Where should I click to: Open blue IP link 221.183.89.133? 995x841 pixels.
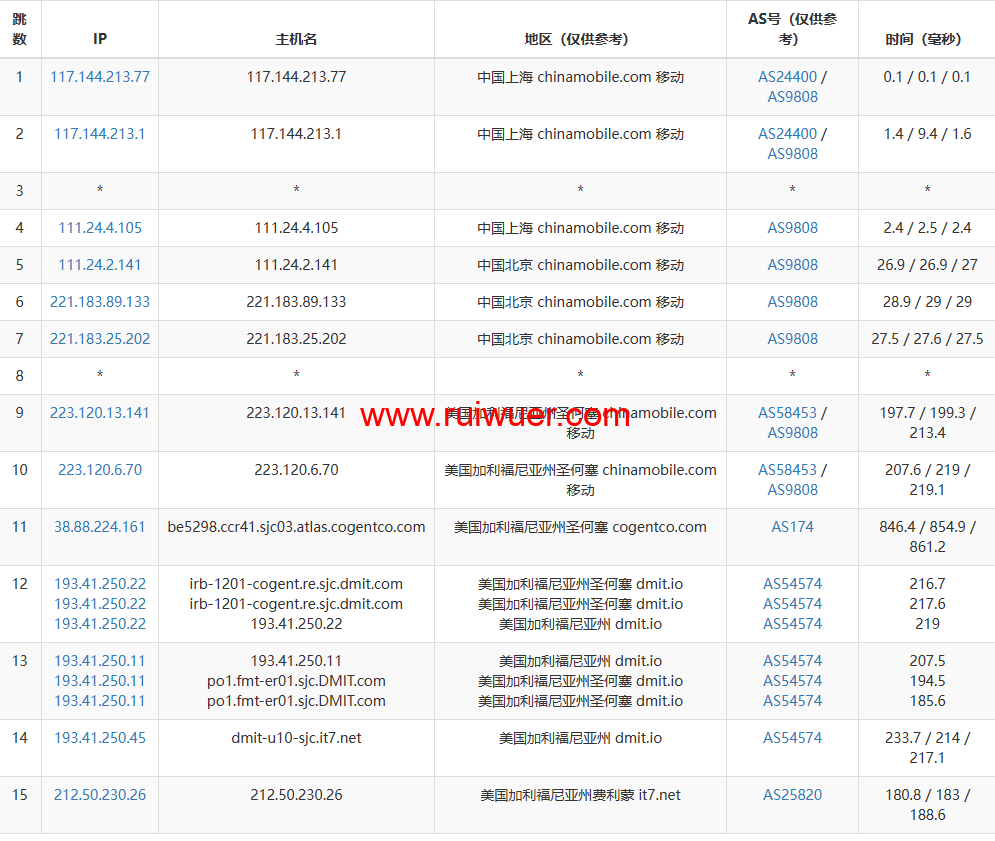coord(100,302)
